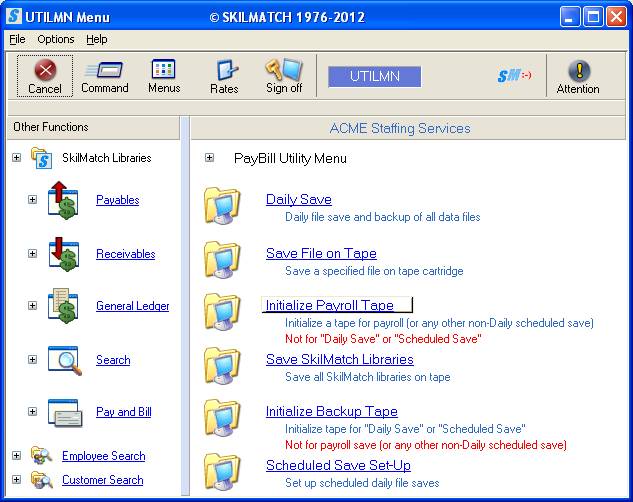This screenshot has height=502, width=633.
Task: Open the Pay and Bill link
Action: pos(124,412)
